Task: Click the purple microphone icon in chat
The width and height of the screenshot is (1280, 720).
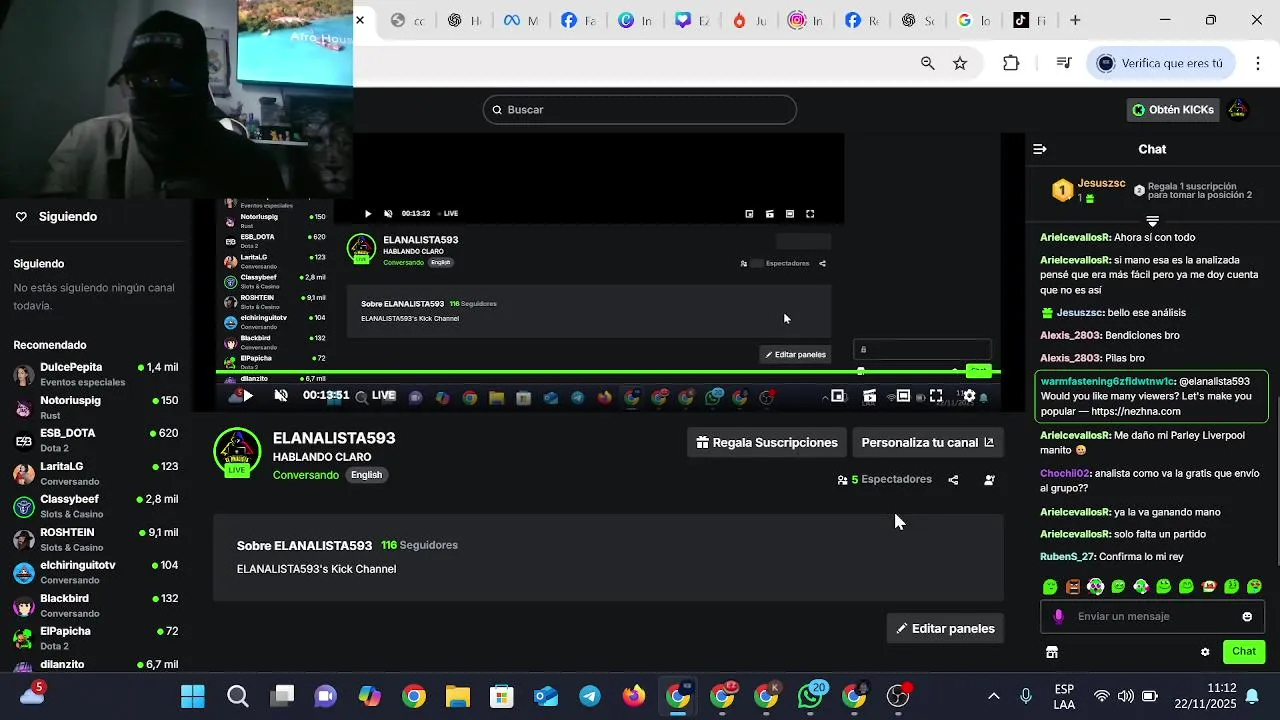Action: [1058, 616]
